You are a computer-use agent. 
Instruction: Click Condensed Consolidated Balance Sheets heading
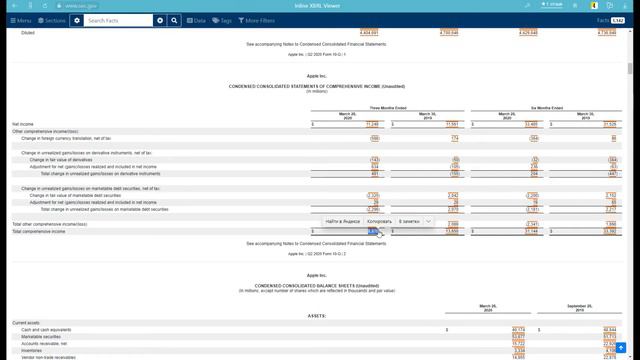click(317, 286)
